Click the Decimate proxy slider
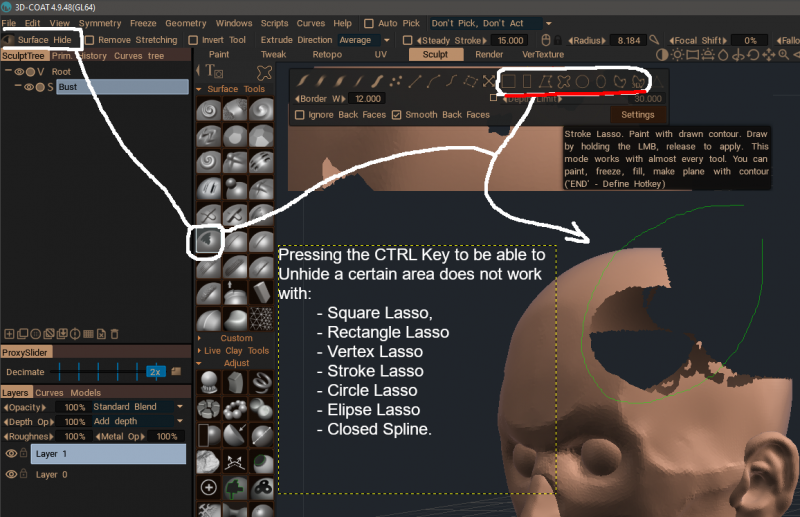 (100, 371)
